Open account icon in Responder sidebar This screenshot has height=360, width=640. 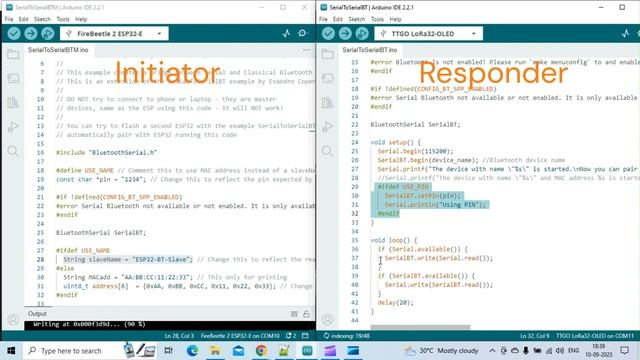tap(327, 320)
